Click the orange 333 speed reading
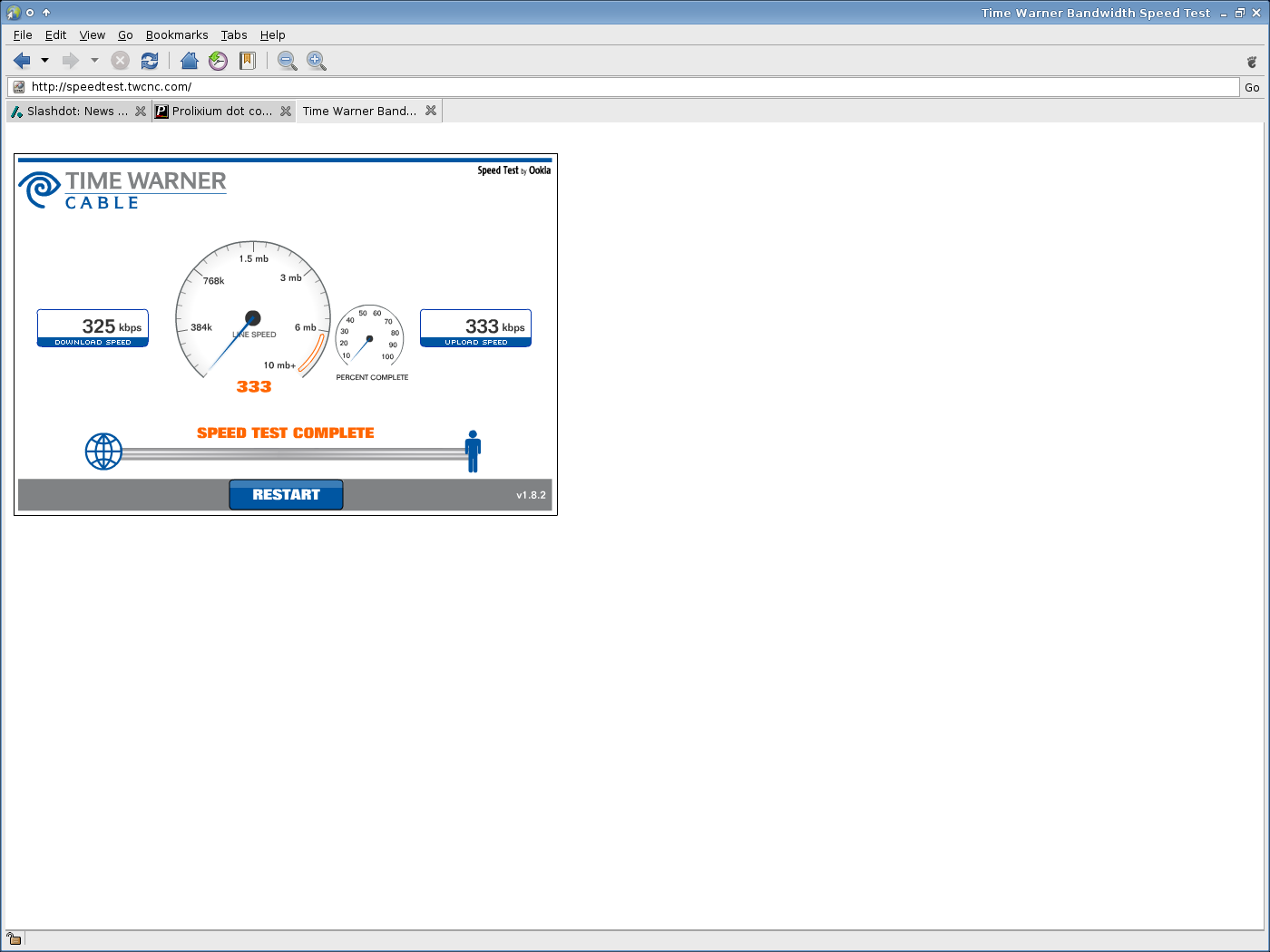The image size is (1270, 952). tap(254, 387)
